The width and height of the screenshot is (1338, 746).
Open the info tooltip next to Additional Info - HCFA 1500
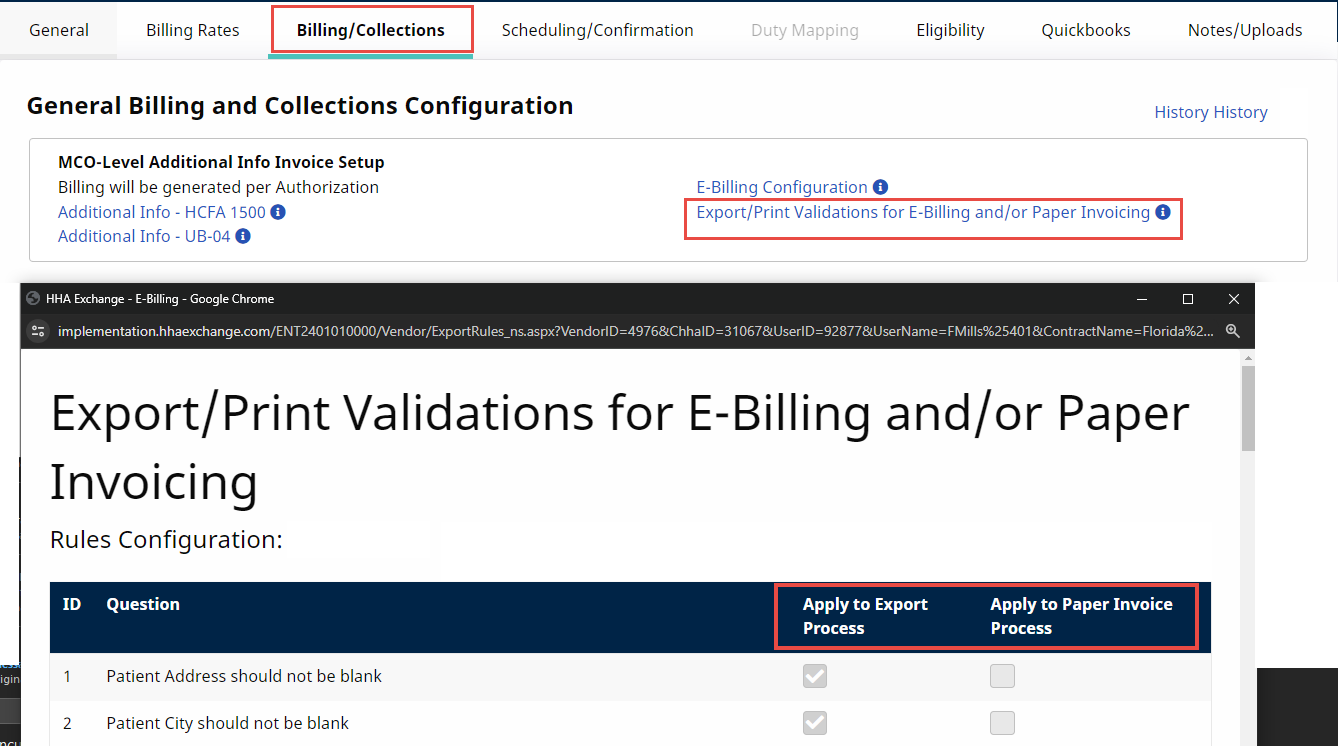tap(278, 211)
